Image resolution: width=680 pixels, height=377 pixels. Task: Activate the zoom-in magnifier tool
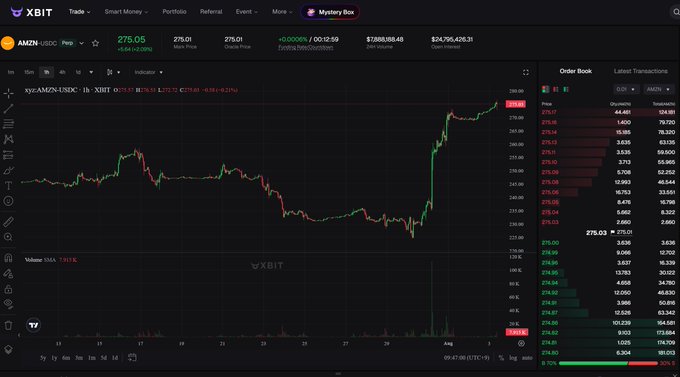click(x=8, y=237)
